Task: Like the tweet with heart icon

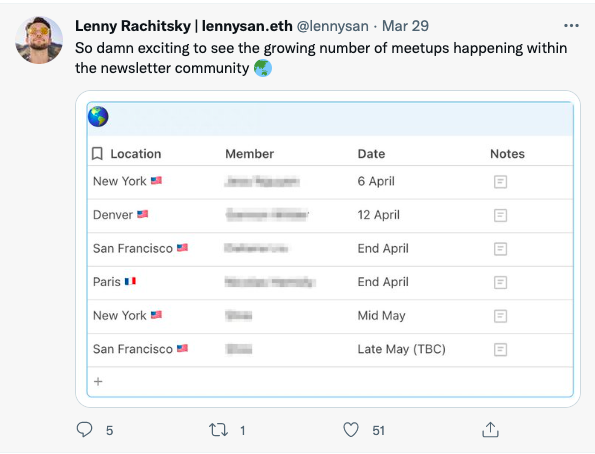Action: click(351, 430)
